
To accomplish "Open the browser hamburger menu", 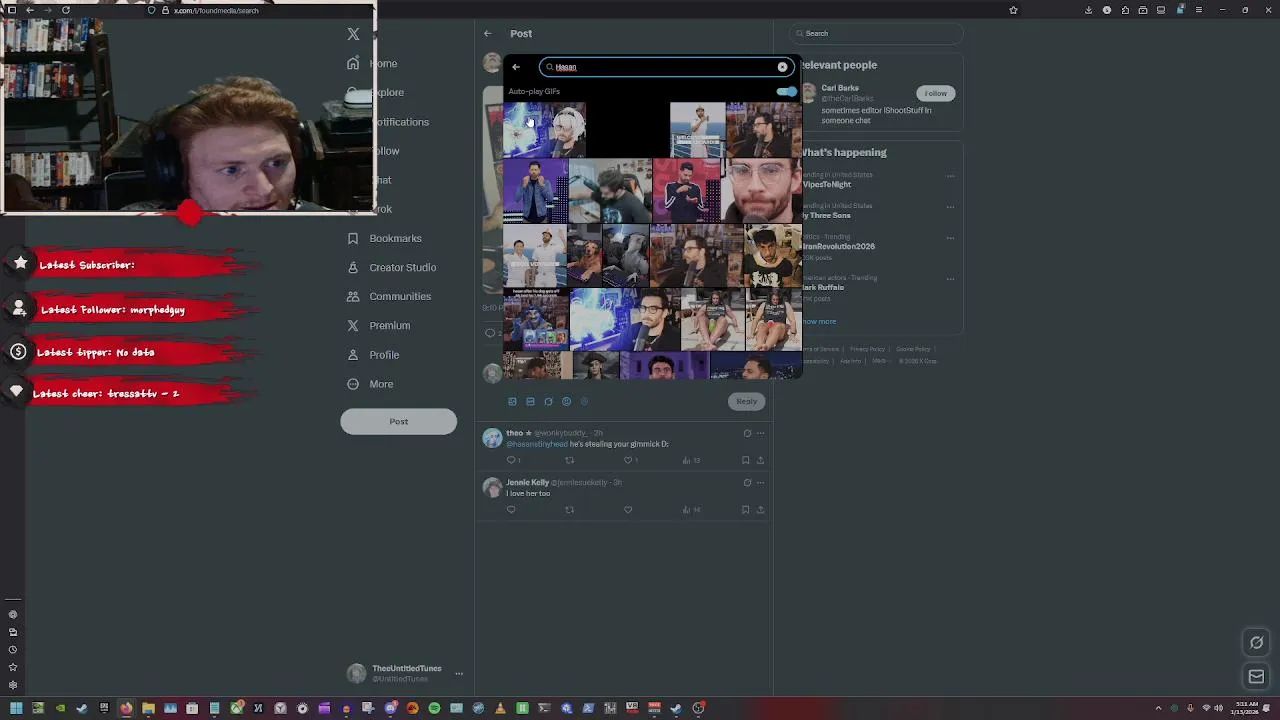I will (1198, 10).
